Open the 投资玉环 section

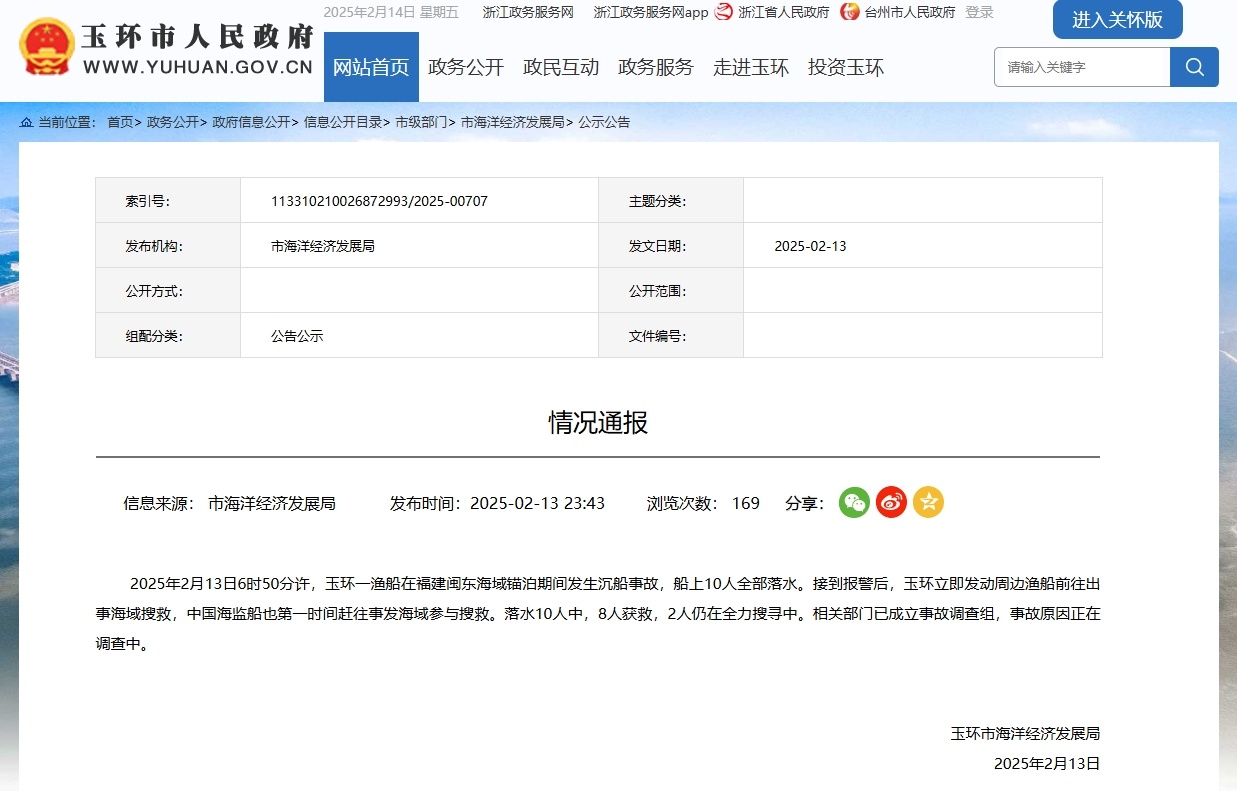pos(845,67)
